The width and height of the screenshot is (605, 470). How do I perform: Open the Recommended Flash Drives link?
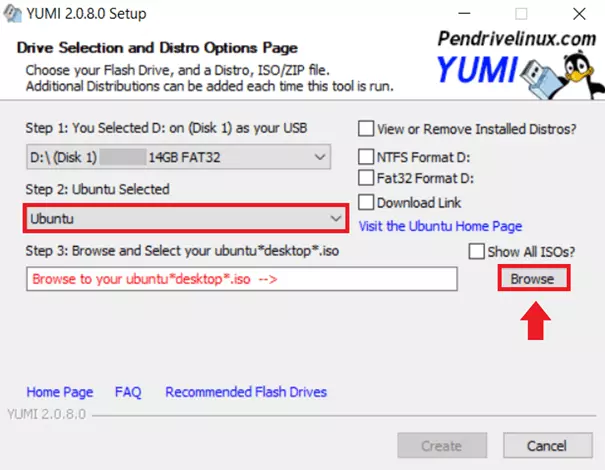(246, 392)
